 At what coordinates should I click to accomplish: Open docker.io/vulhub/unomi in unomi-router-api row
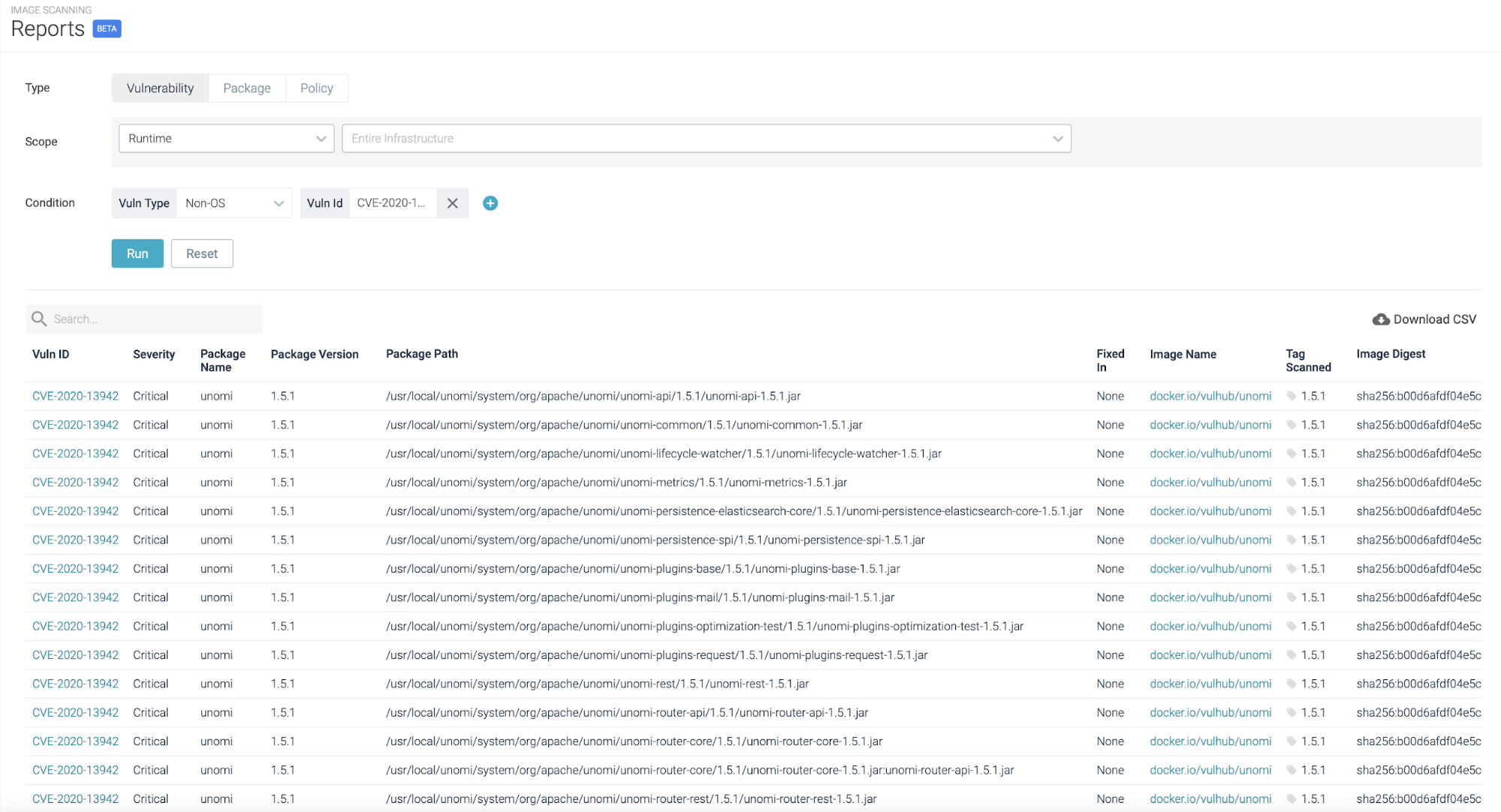click(1210, 713)
